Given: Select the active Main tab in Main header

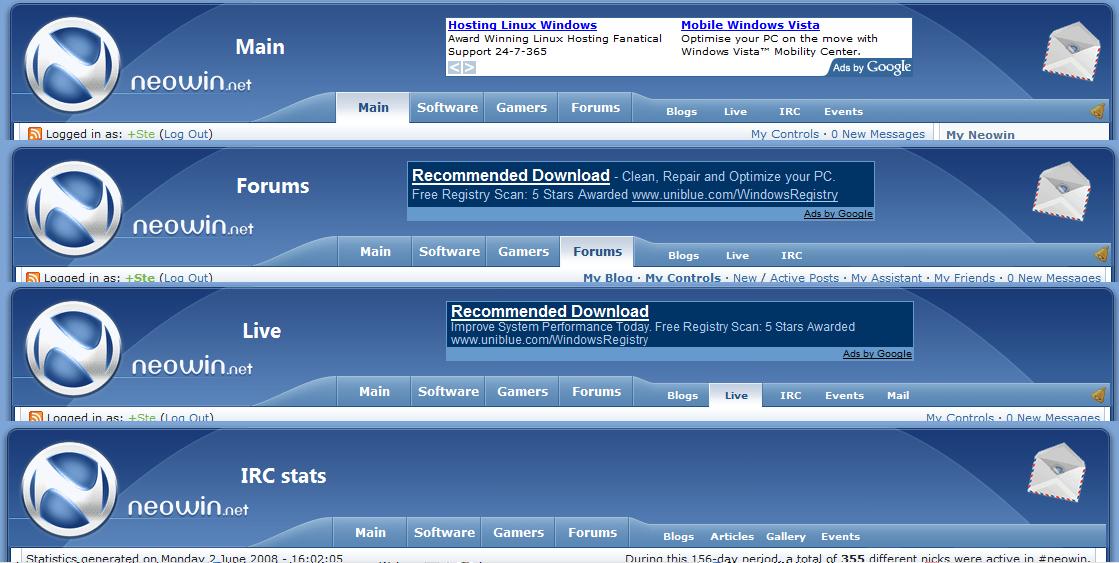Looking at the screenshot, I should pos(373,108).
